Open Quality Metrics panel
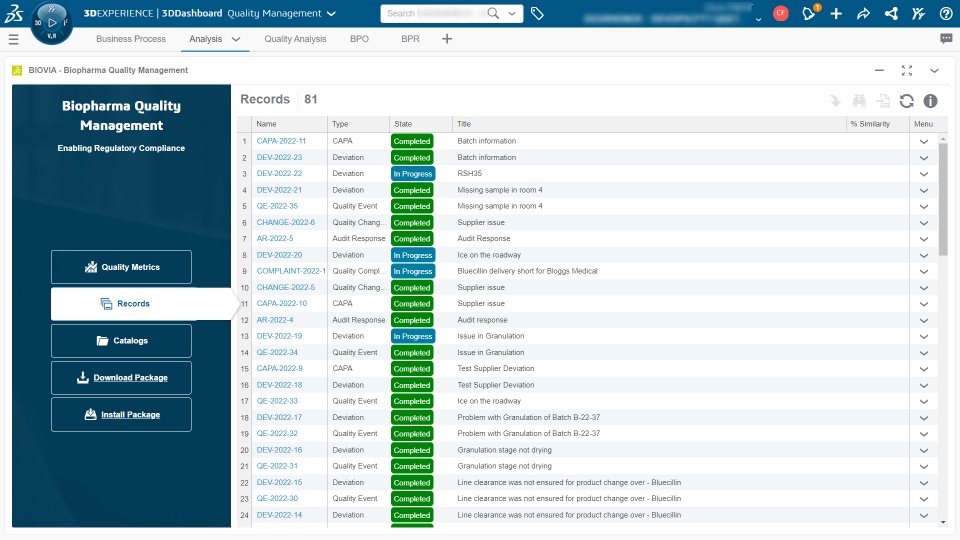 [121, 267]
